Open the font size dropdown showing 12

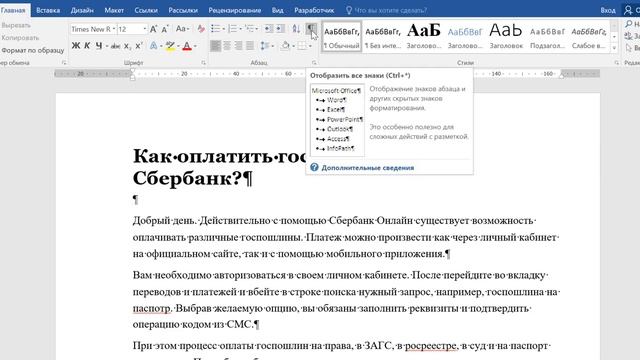pyautogui.click(x=144, y=29)
